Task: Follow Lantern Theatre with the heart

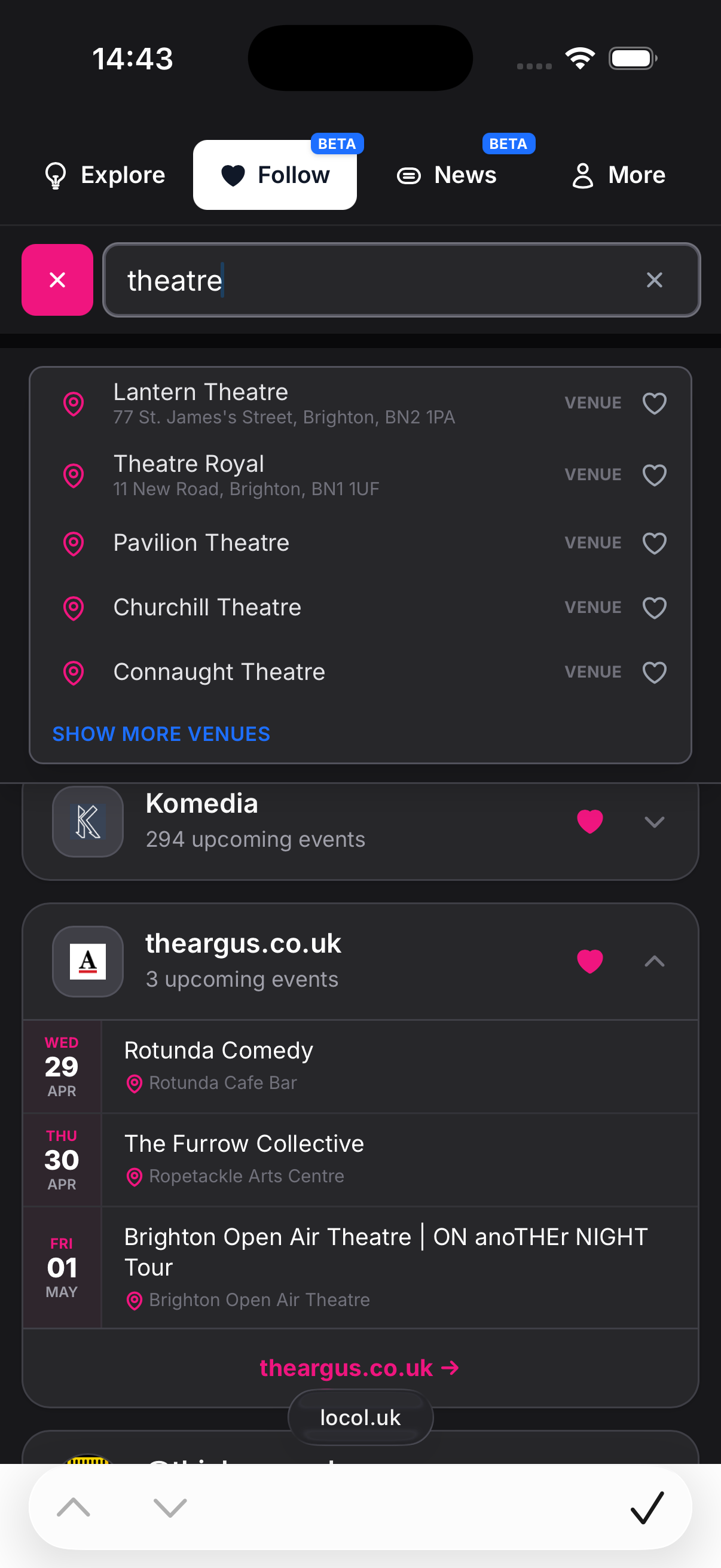Action: [654, 404]
